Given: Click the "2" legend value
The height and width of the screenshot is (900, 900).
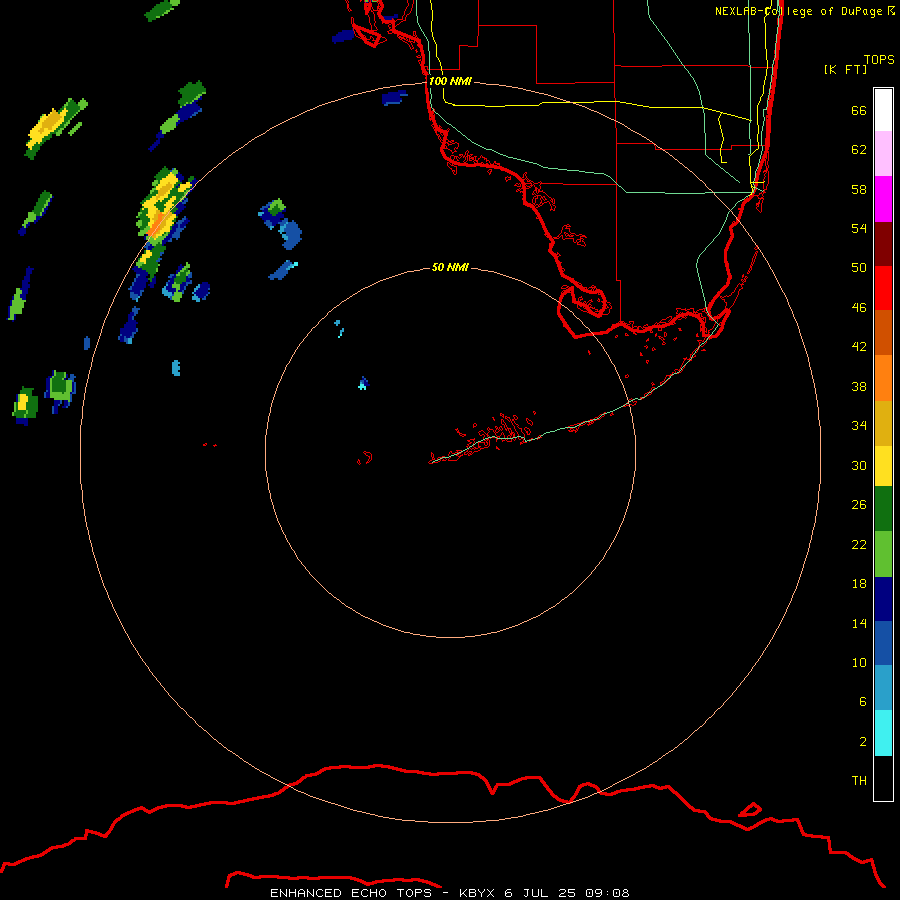Looking at the screenshot, I should click(x=863, y=741).
